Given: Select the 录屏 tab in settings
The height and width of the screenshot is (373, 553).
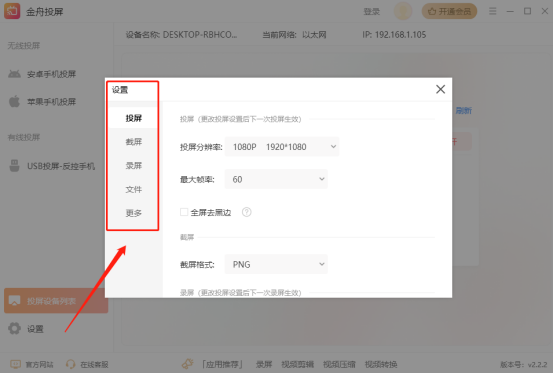Looking at the screenshot, I should pos(133,165).
